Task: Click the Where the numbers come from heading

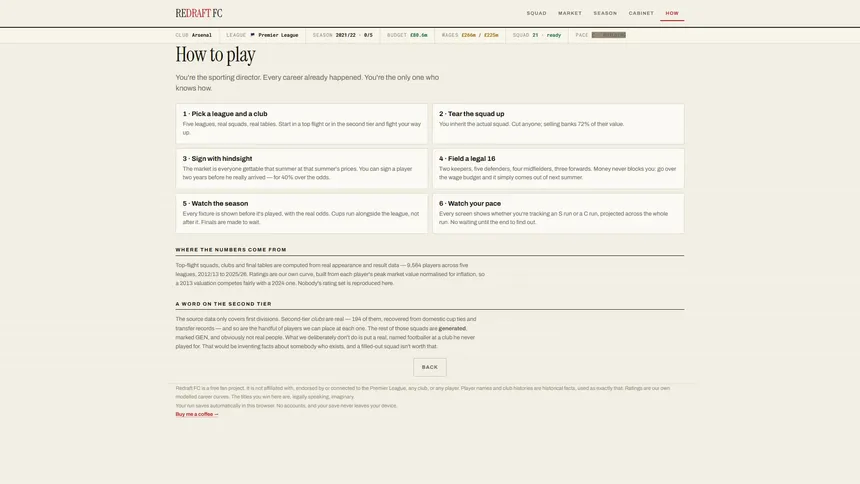Action: [x=231, y=250]
